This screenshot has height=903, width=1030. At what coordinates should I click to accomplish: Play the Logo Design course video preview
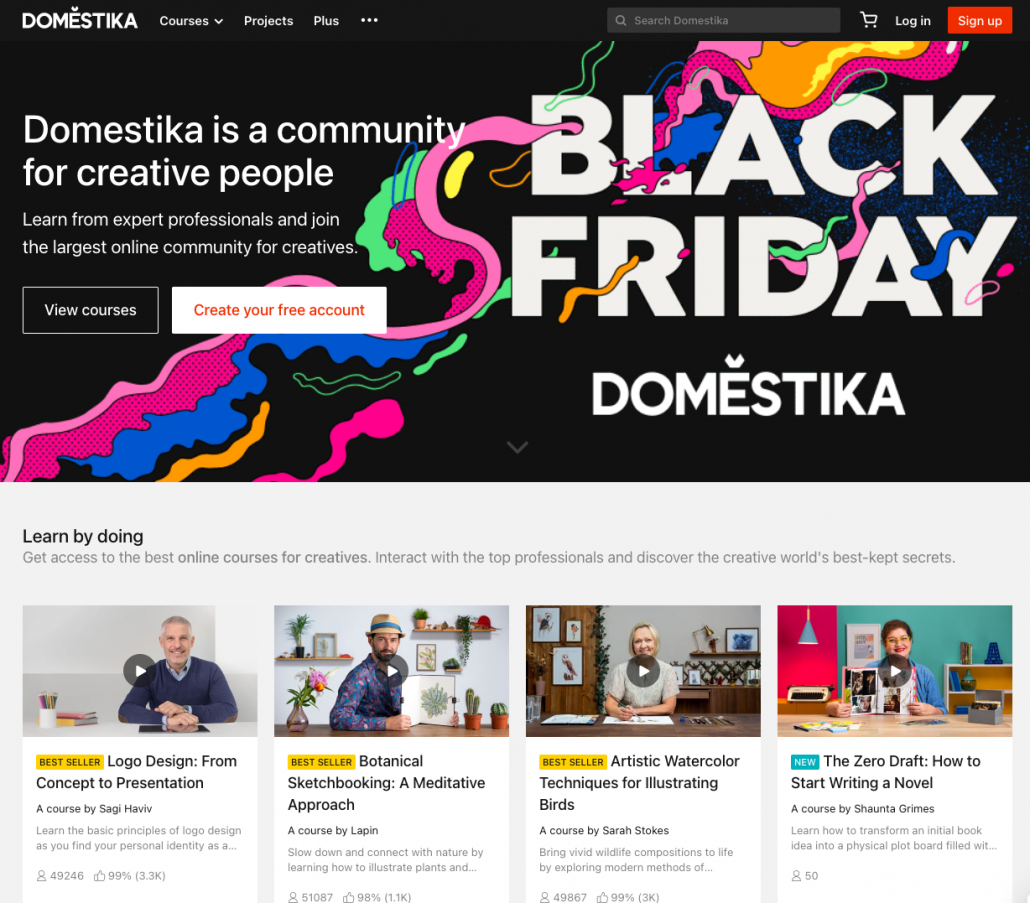(x=140, y=671)
